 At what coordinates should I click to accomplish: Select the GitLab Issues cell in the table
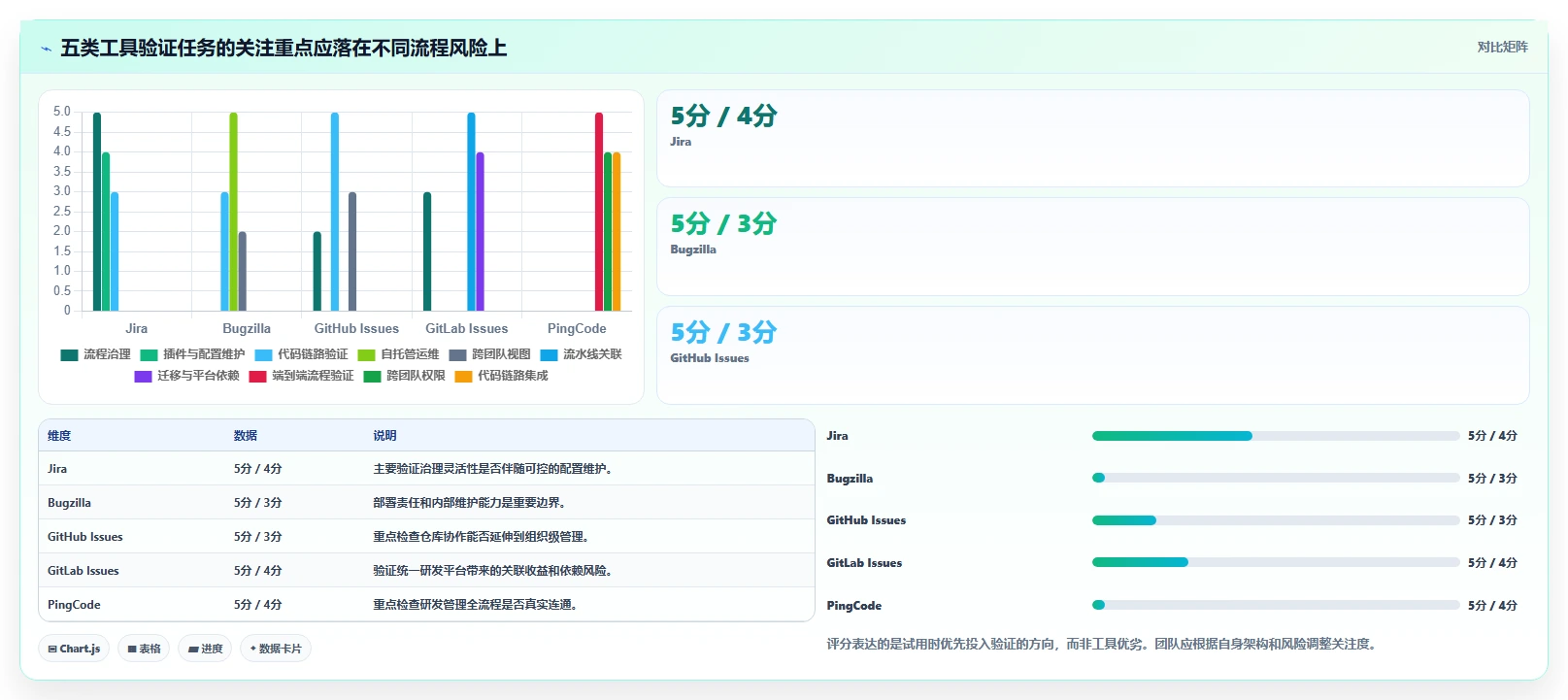click(x=83, y=571)
